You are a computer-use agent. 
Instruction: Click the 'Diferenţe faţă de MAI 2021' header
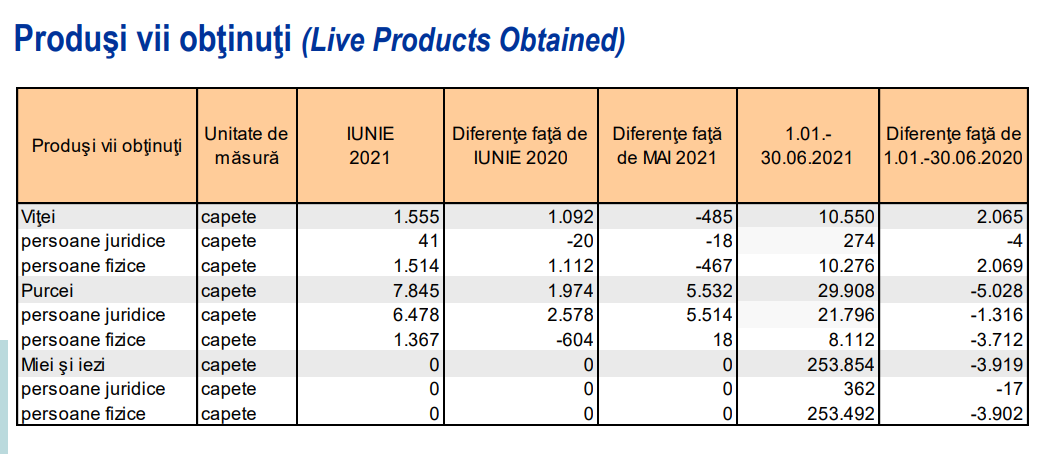click(668, 145)
